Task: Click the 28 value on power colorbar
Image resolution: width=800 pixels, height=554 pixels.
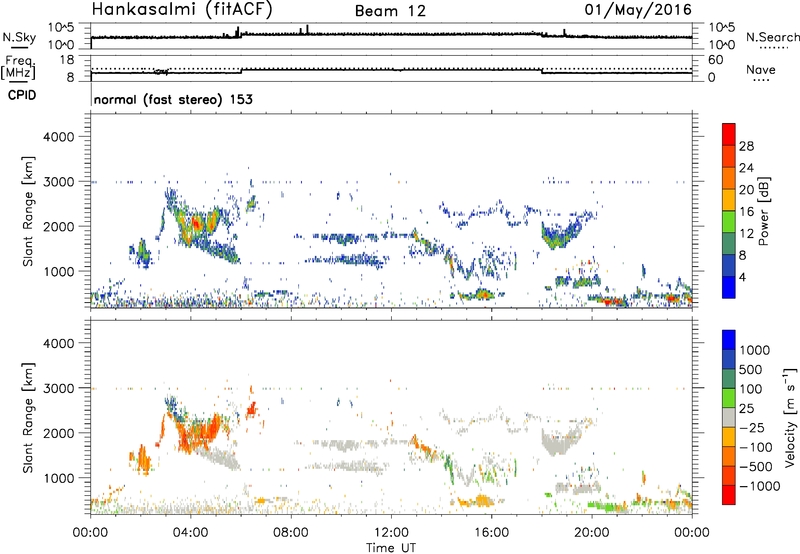Action: (746, 146)
